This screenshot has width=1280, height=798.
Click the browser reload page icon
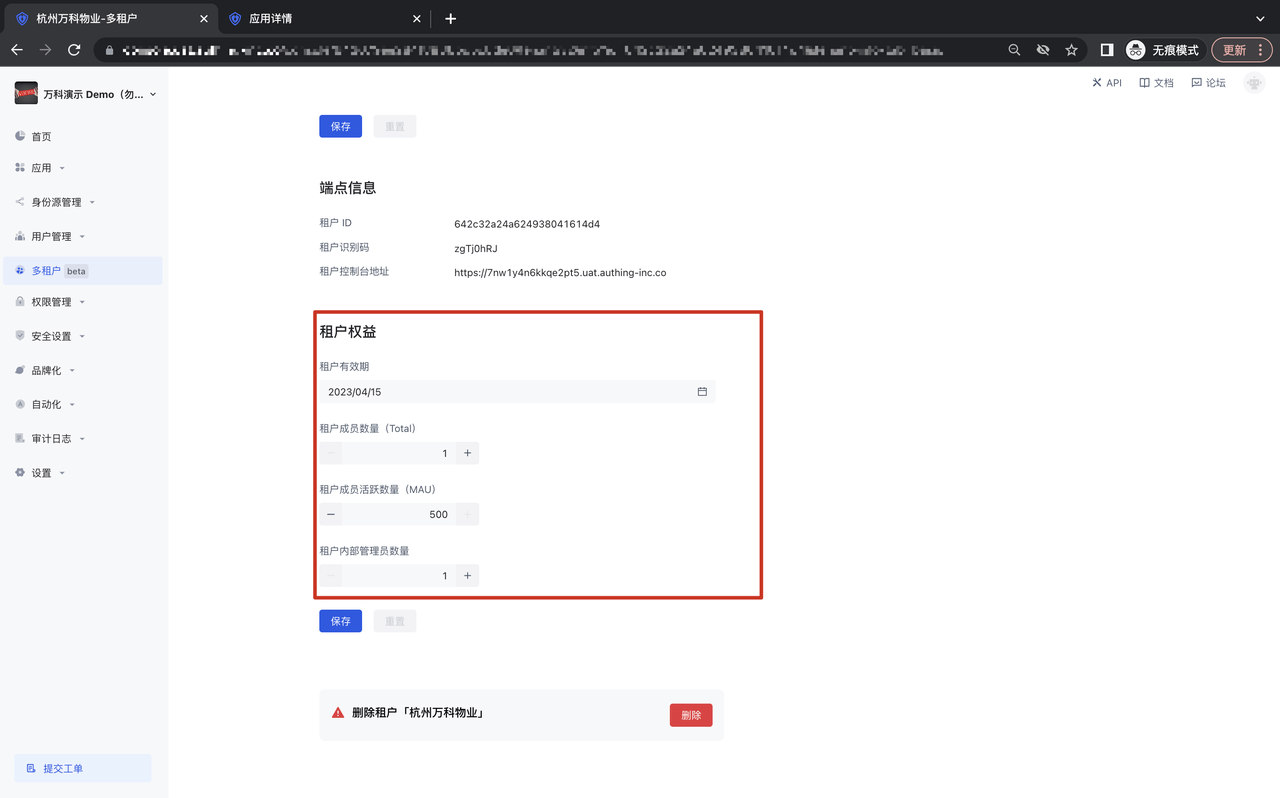pos(74,50)
